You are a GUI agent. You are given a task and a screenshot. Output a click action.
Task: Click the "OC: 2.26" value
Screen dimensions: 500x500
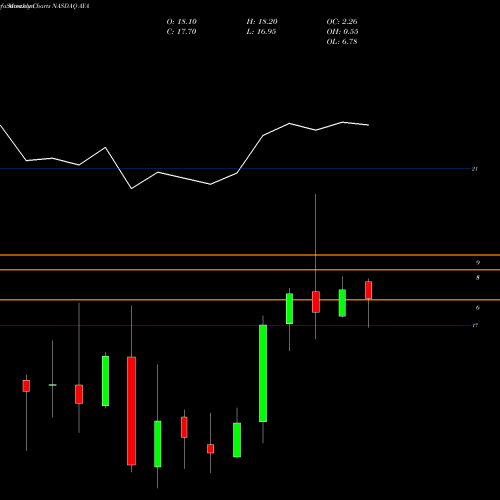point(342,22)
